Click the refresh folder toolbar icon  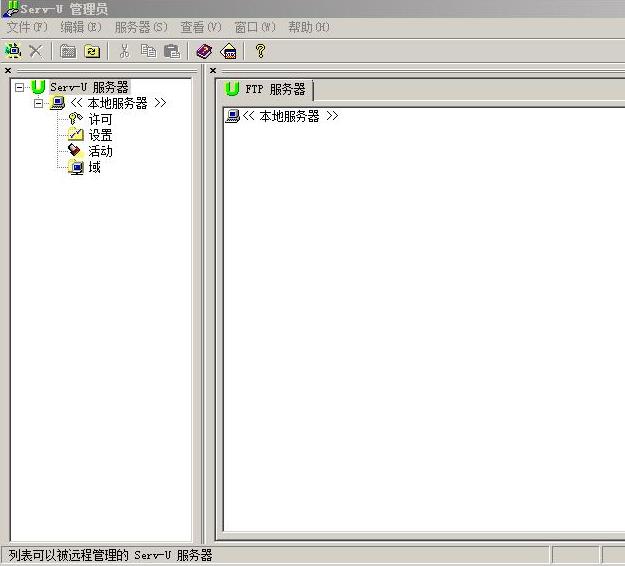(92, 51)
